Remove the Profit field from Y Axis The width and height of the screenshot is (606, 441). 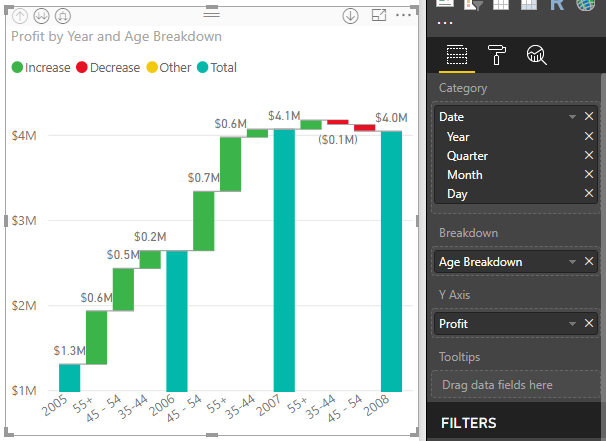pyautogui.click(x=589, y=323)
